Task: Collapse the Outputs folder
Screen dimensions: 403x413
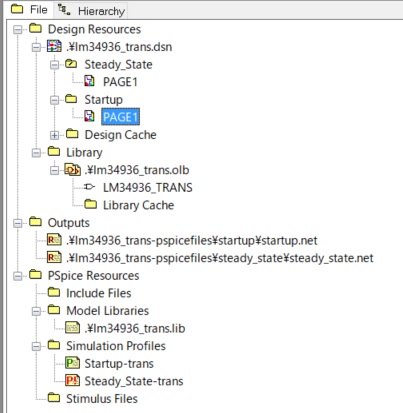Action: coord(18,223)
